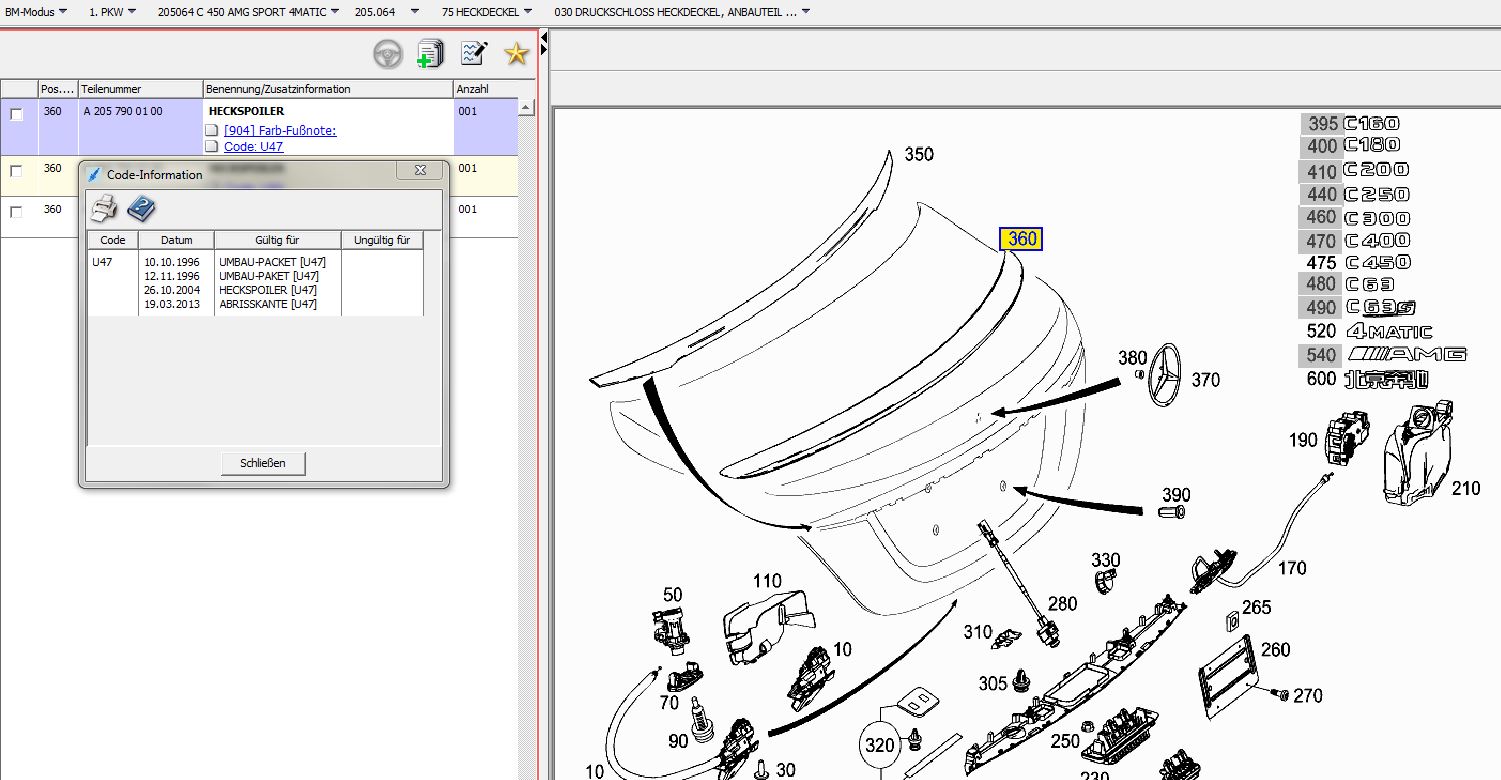The height and width of the screenshot is (780, 1501).
Task: Click the Gültig für column header
Action: click(277, 240)
